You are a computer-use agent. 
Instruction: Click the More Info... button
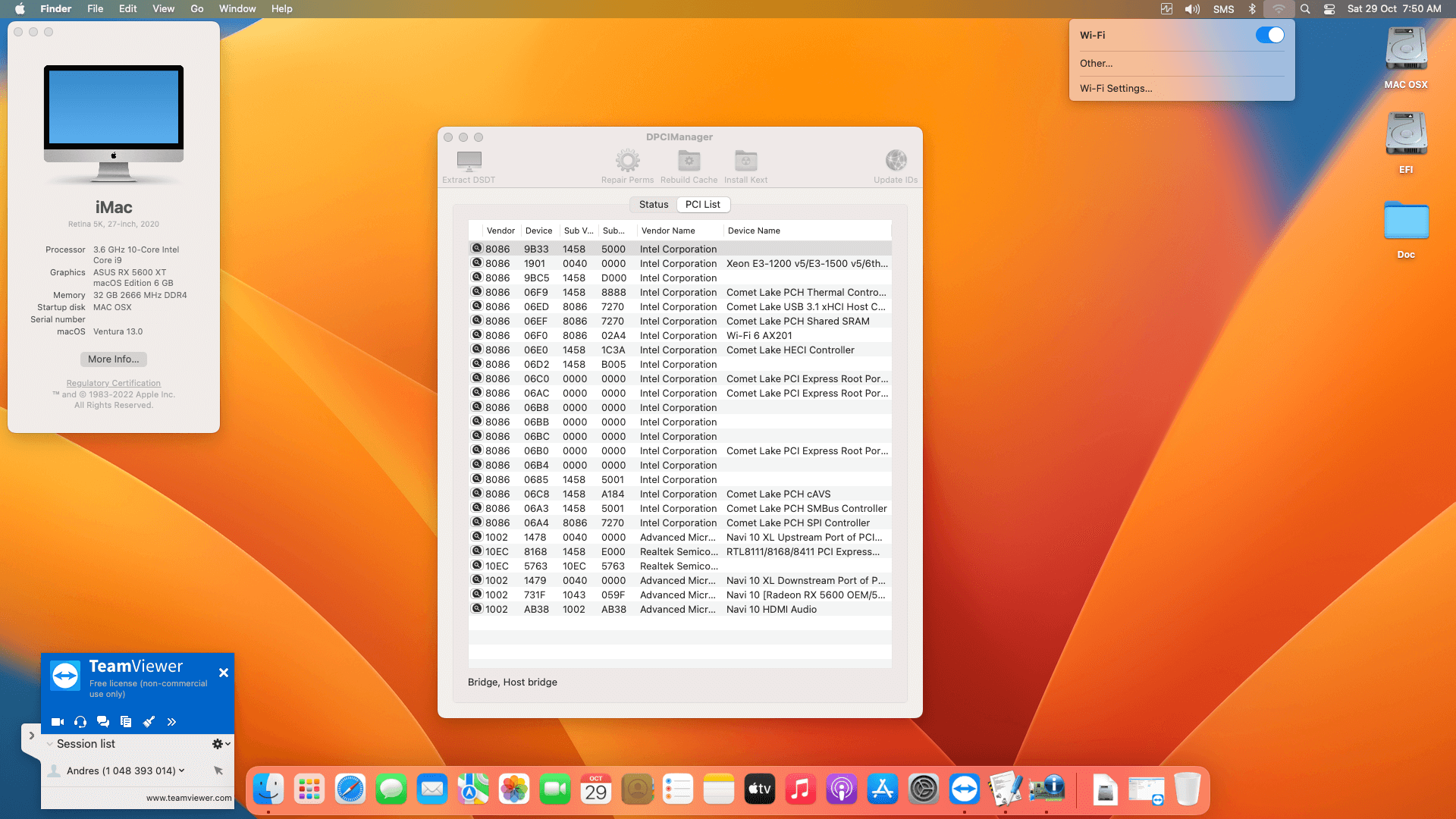point(114,359)
